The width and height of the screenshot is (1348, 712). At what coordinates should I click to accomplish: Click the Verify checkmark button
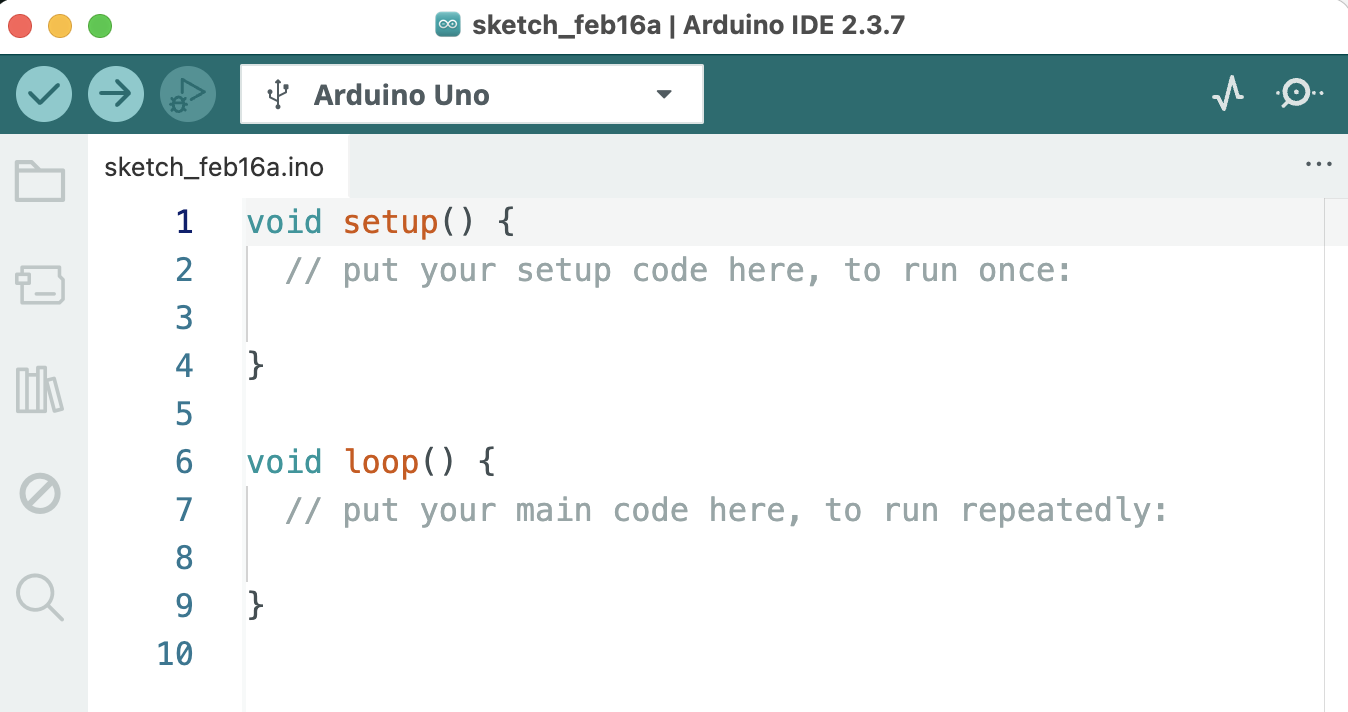coord(44,95)
